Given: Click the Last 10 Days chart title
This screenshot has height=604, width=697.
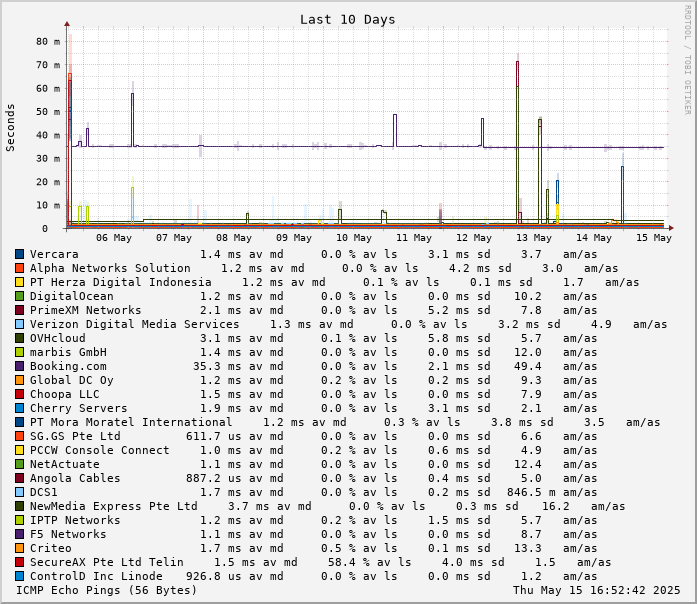Looking at the screenshot, I should tap(347, 20).
